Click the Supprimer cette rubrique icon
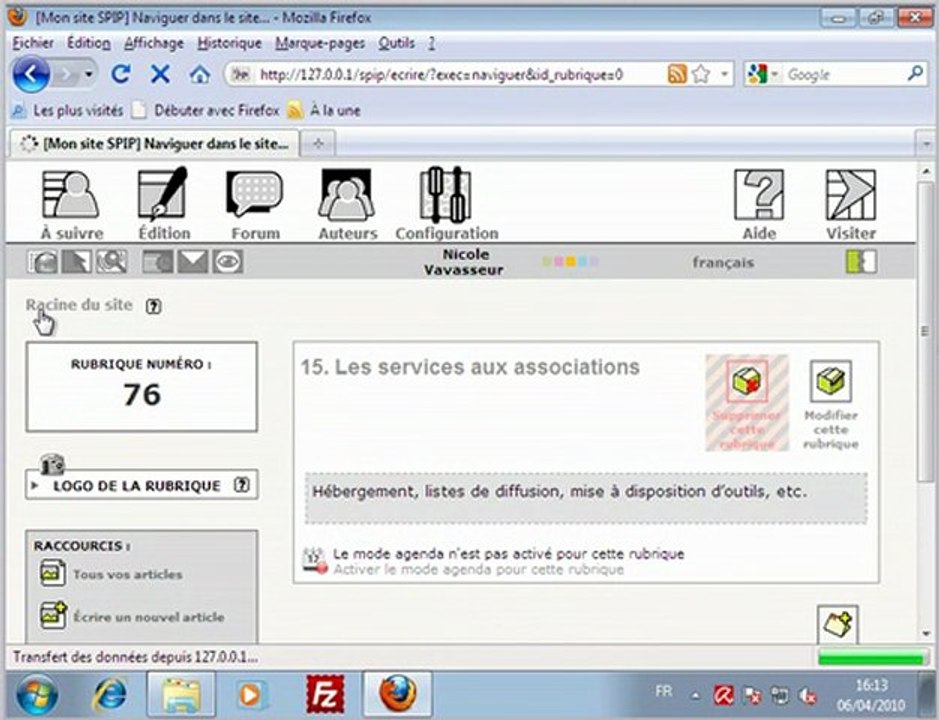 click(x=747, y=381)
